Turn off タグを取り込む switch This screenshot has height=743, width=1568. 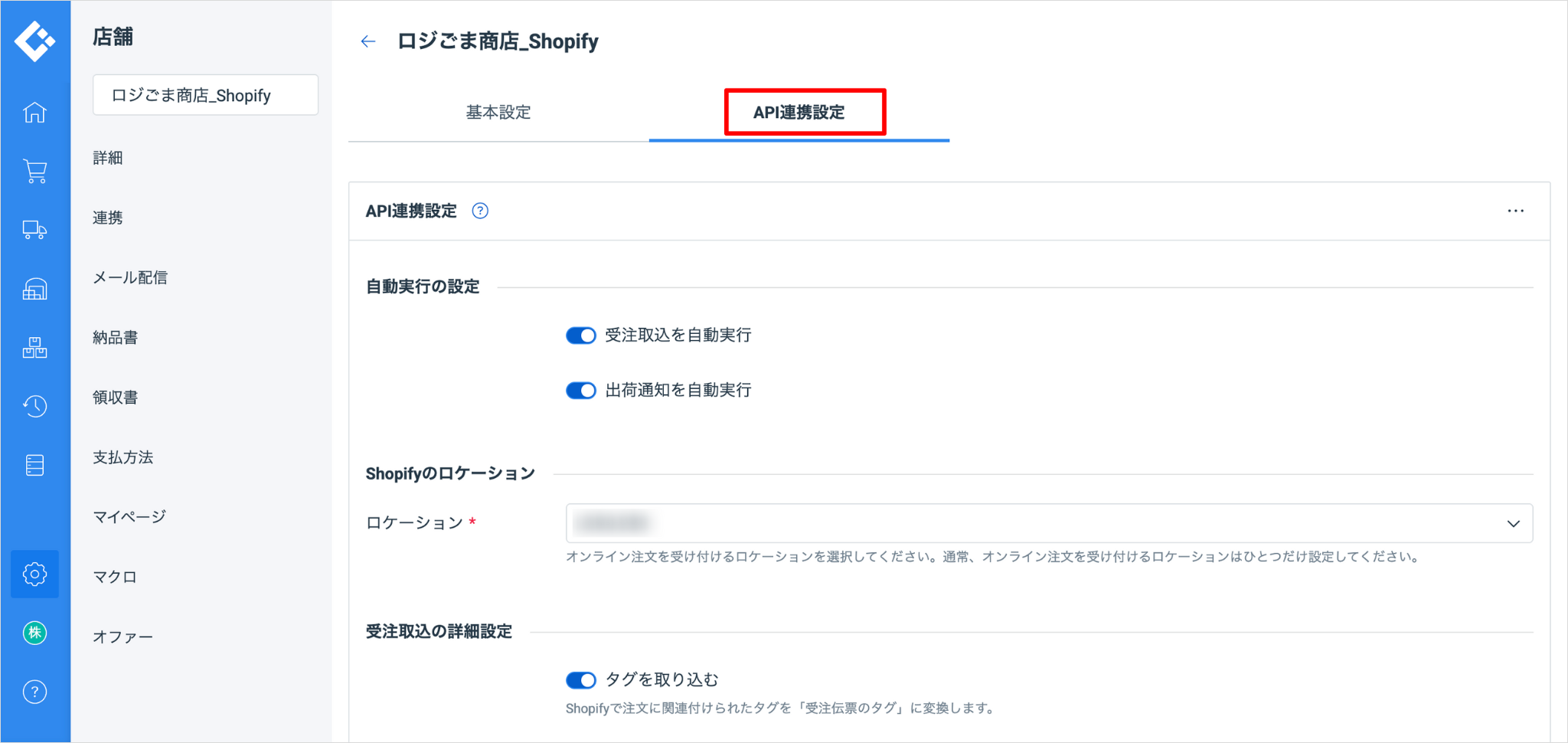tap(580, 680)
